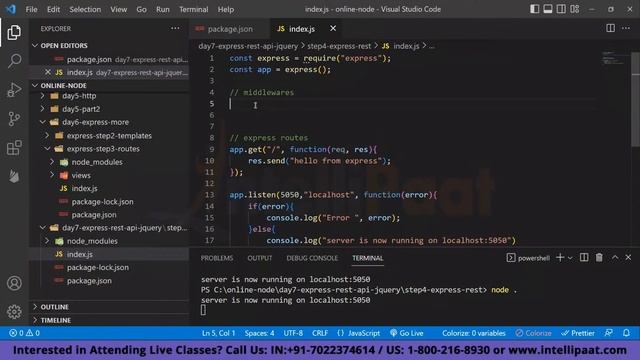
Task: Open terminal launch profile dropdown arrow
Action: click(570, 258)
